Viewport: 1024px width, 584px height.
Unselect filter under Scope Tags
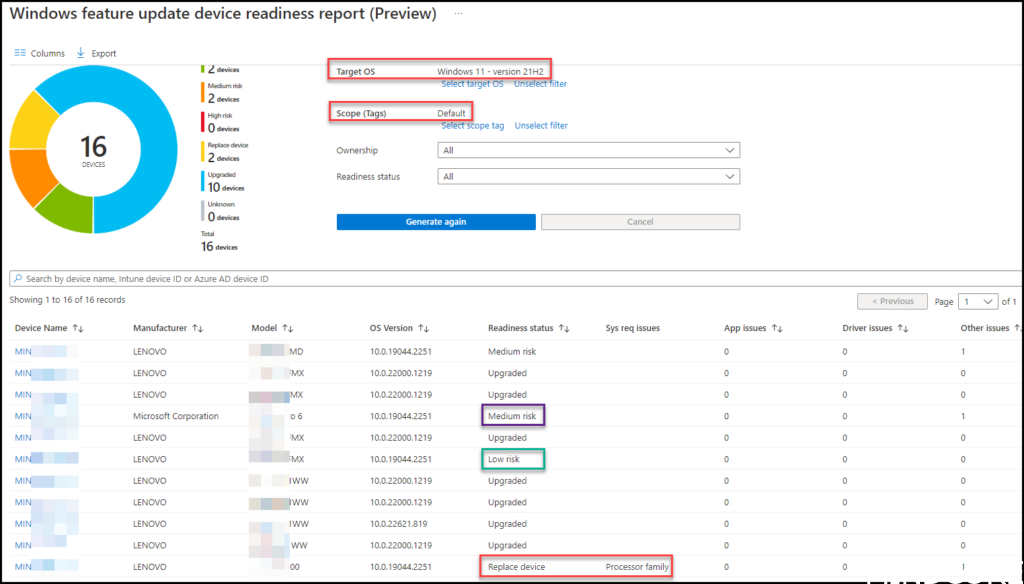[x=541, y=125]
